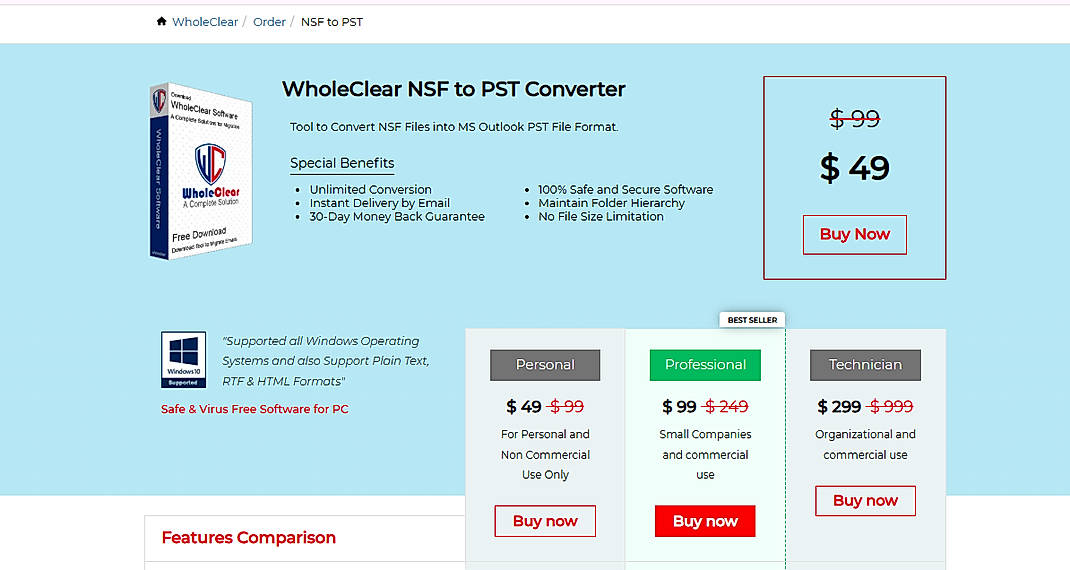Click Buy now under the Personal plan
Screen dimensions: 1070x570
545,521
